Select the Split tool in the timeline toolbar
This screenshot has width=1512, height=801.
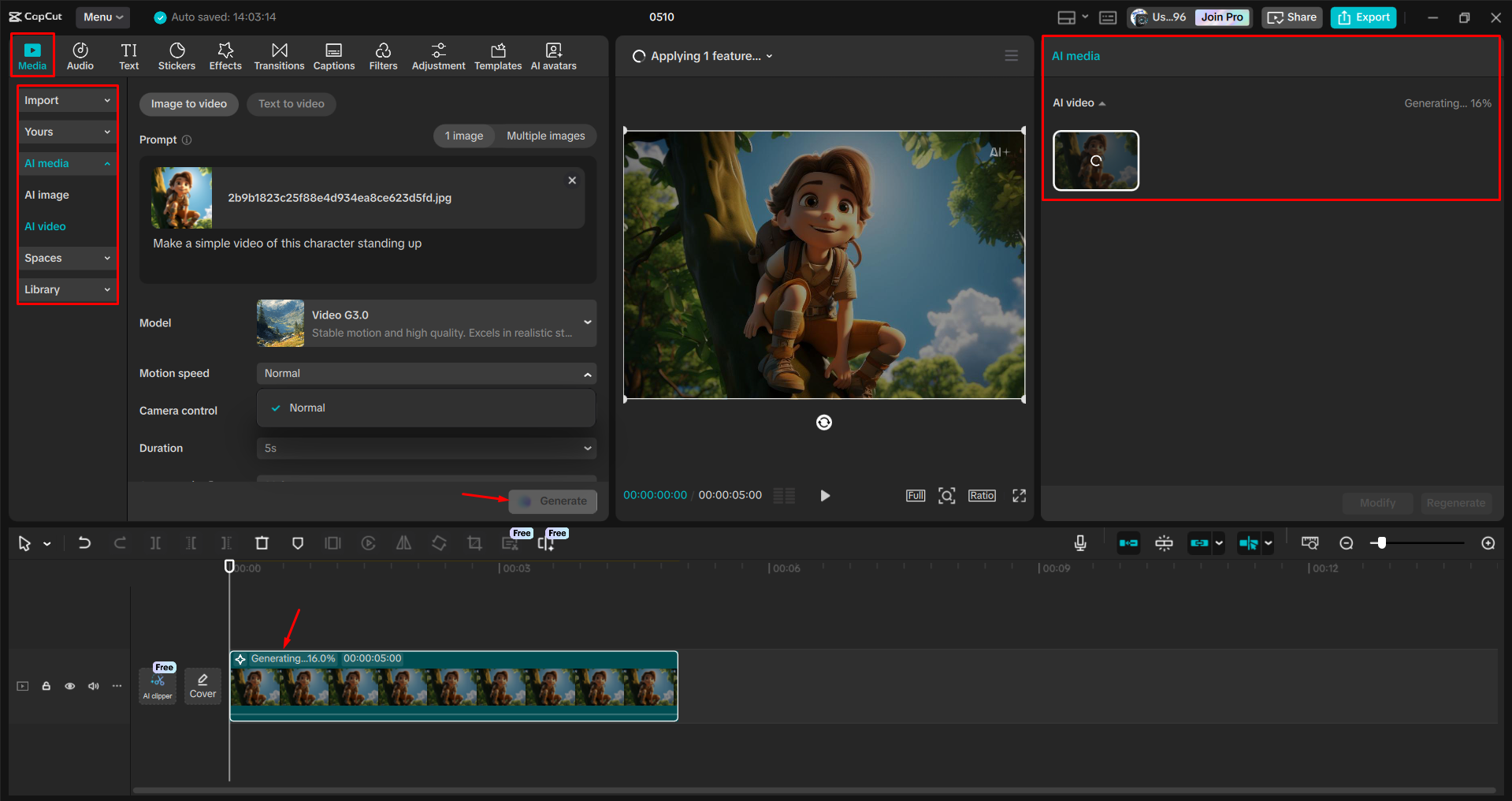[155, 543]
